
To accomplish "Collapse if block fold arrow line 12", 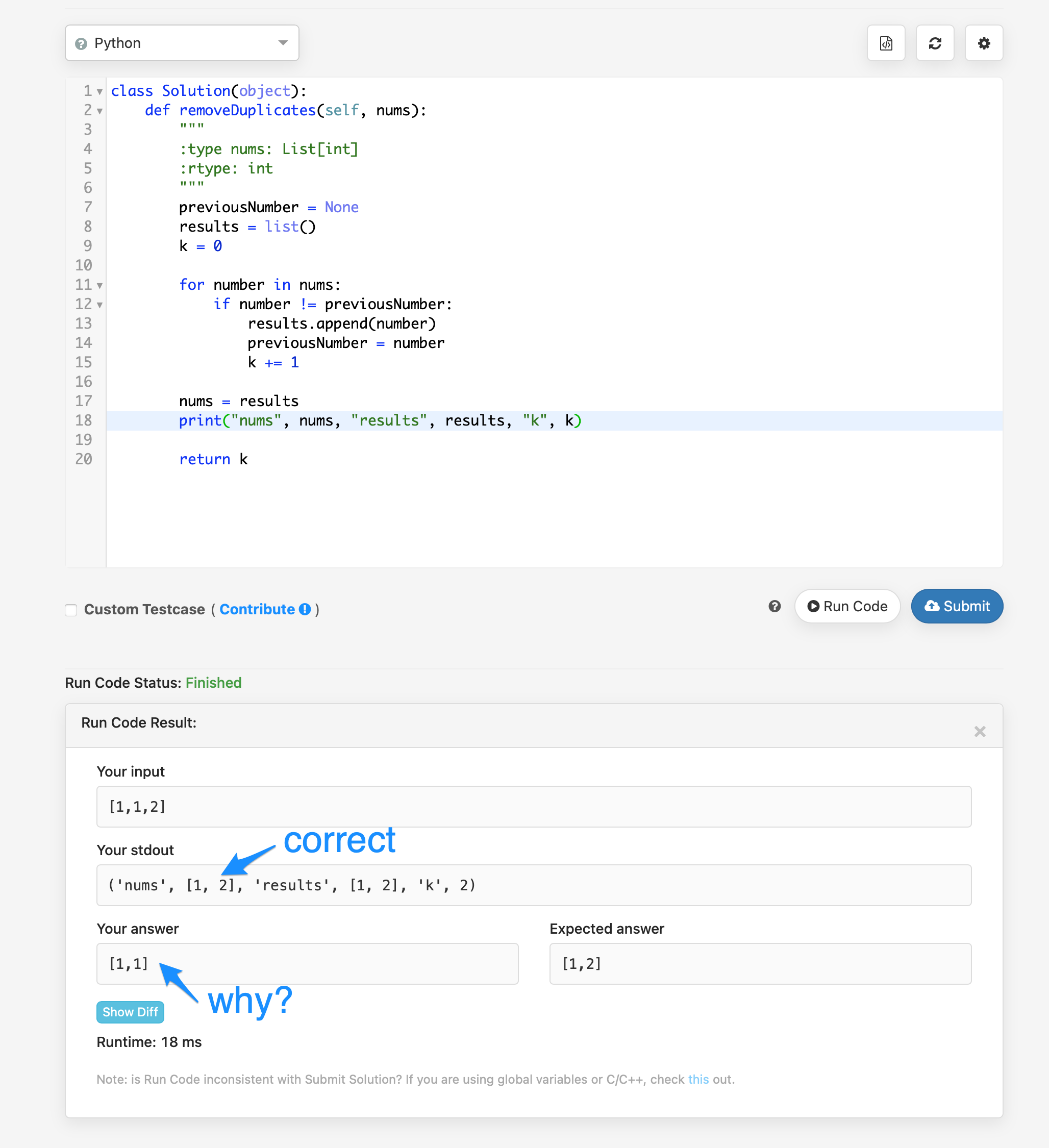I will coord(99,305).
